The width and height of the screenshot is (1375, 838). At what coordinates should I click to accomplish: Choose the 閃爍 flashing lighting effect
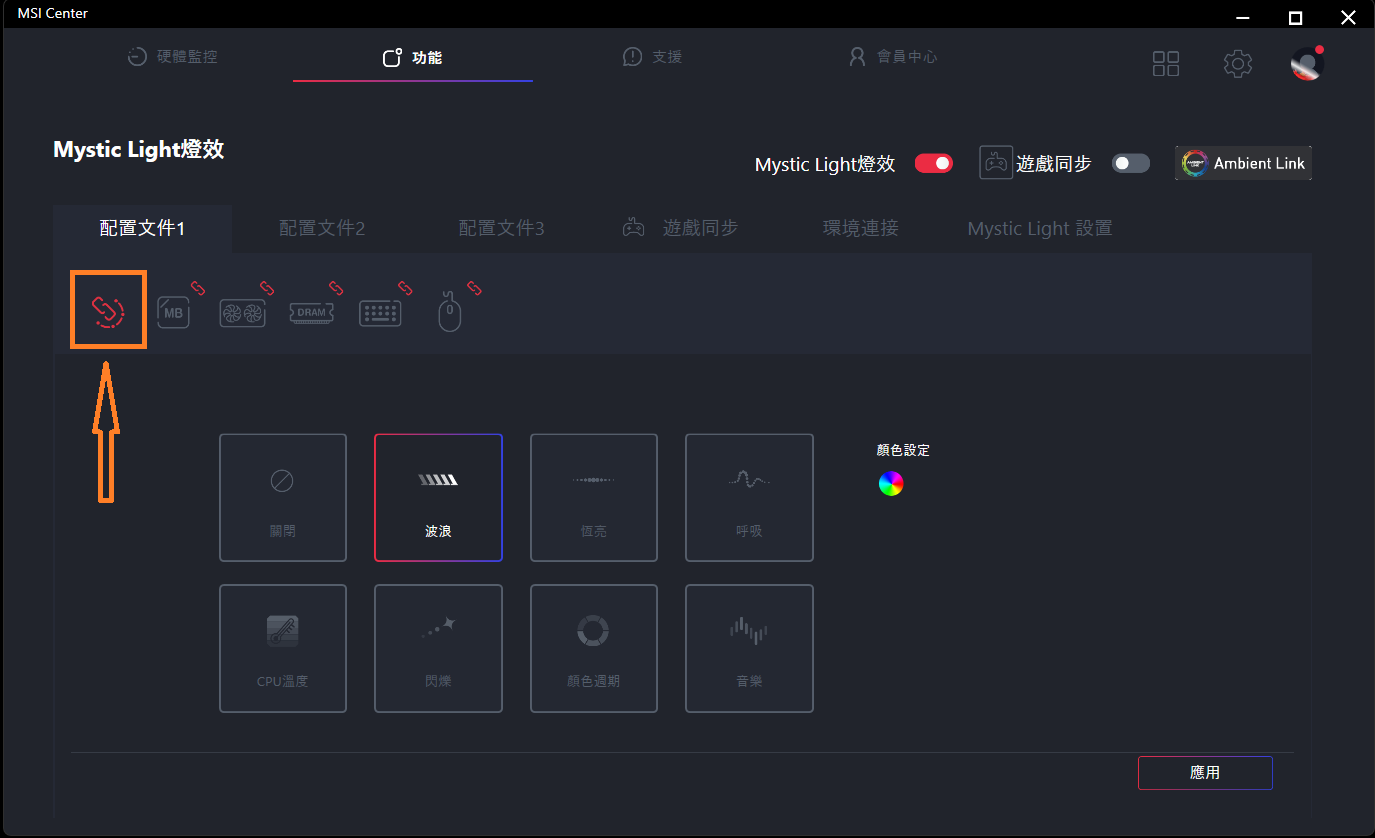point(438,649)
